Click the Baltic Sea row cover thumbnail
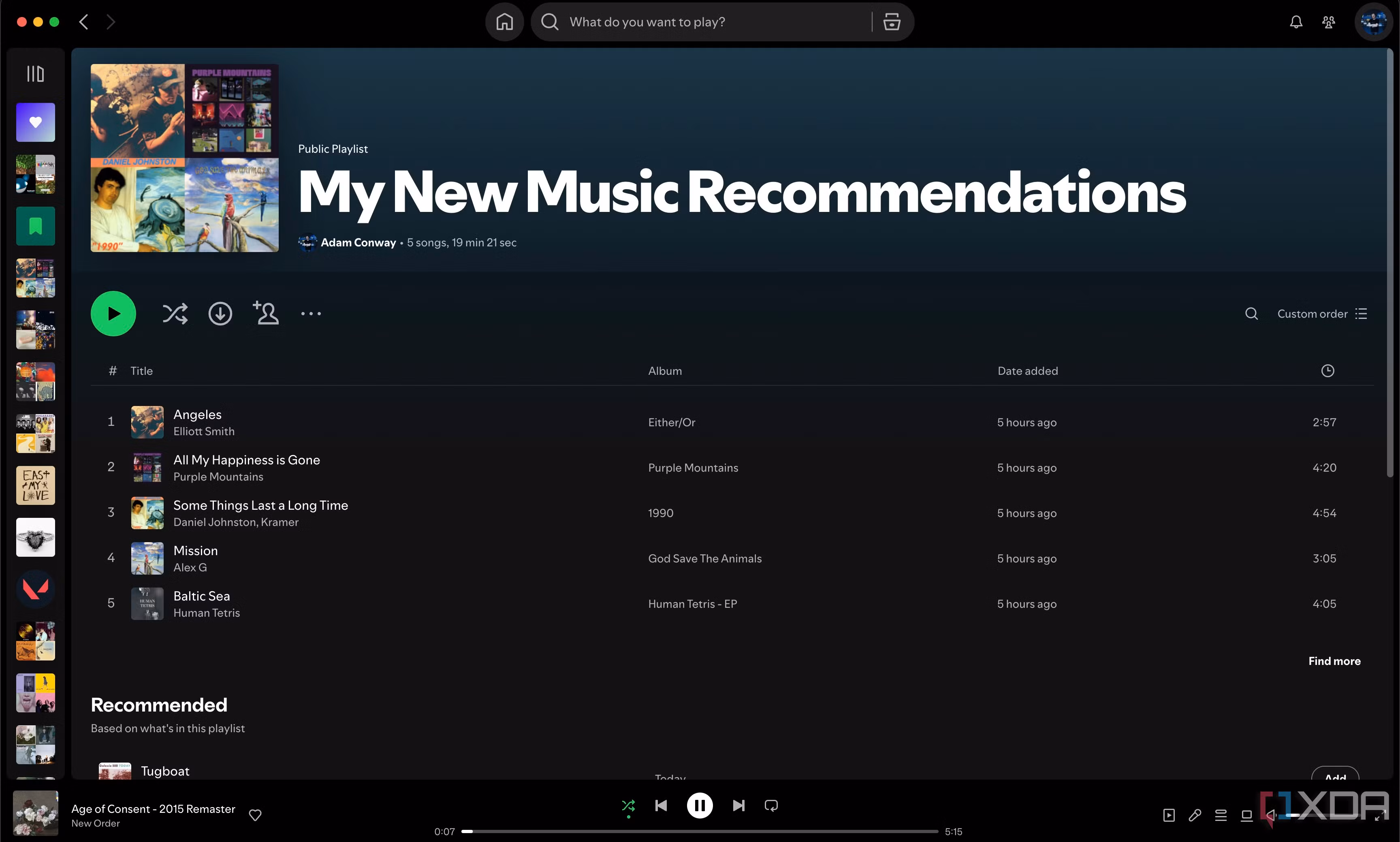The width and height of the screenshot is (1400, 842). point(147,604)
